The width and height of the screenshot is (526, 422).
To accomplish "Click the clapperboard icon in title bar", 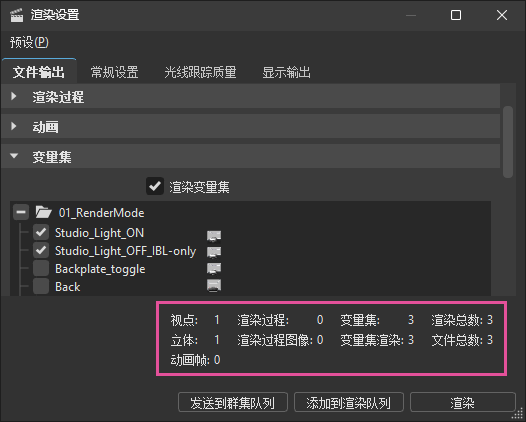I will coord(16,15).
